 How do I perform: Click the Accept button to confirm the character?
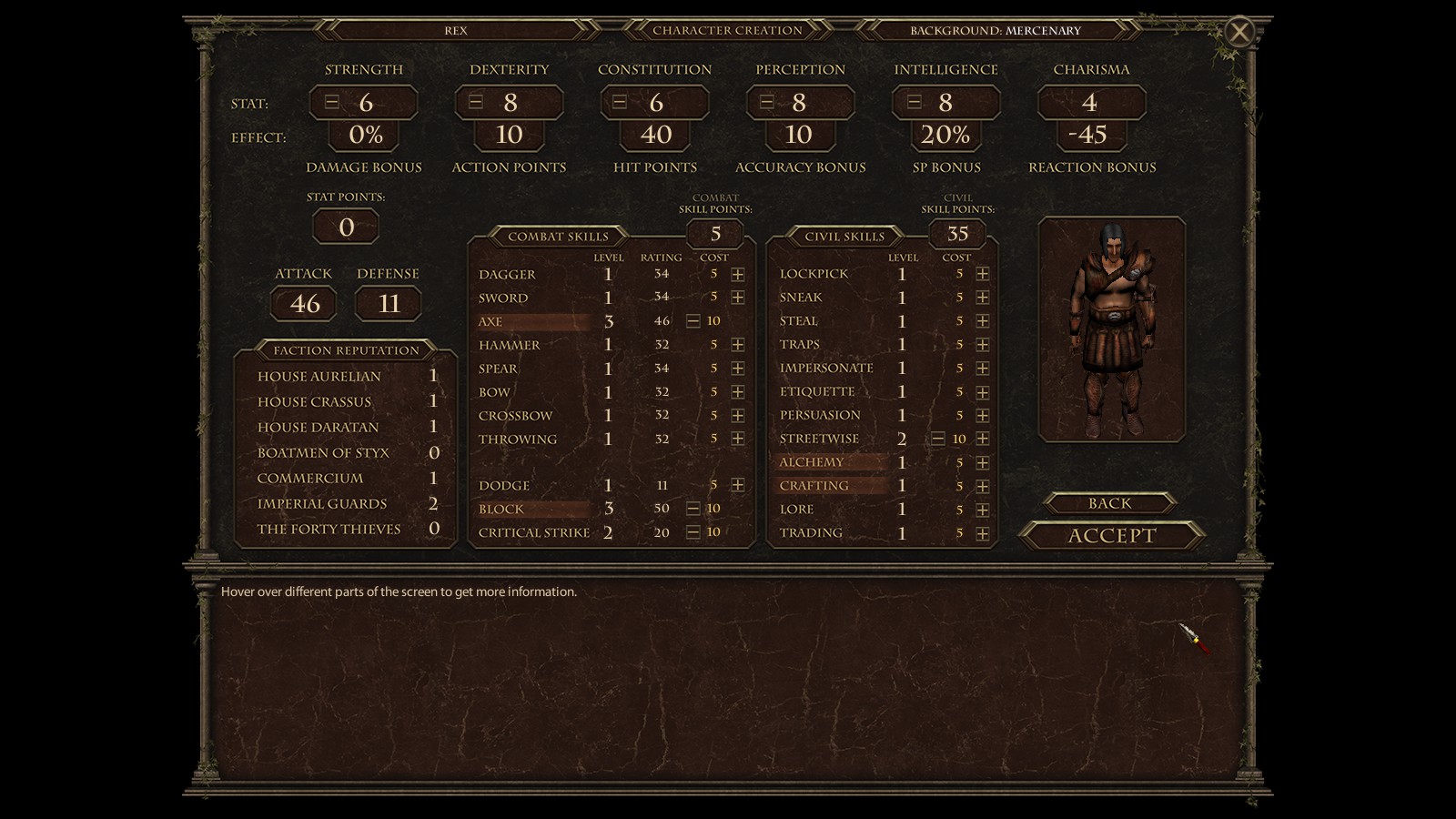[1112, 536]
